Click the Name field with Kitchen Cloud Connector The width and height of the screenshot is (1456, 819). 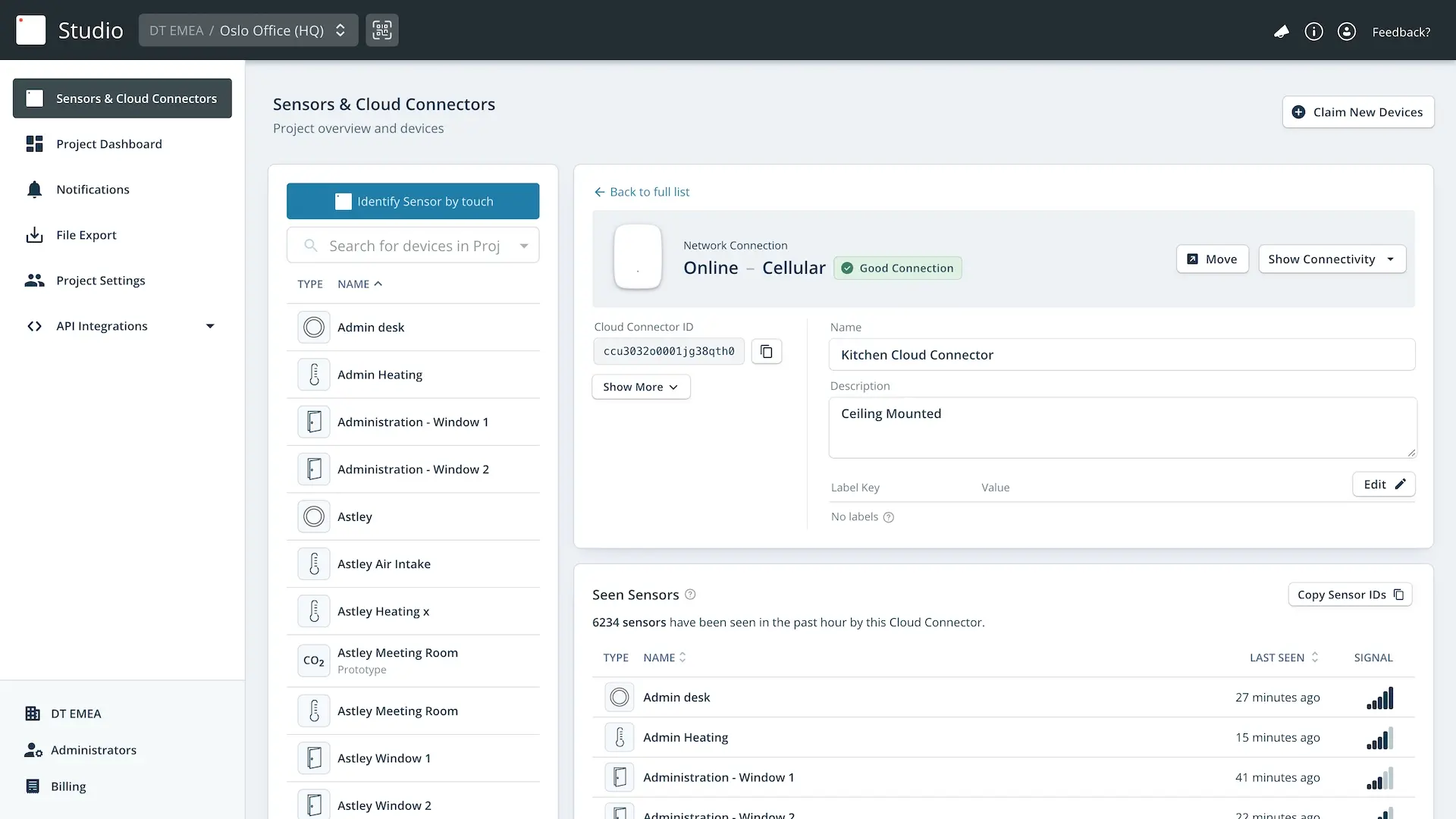[1121, 355]
